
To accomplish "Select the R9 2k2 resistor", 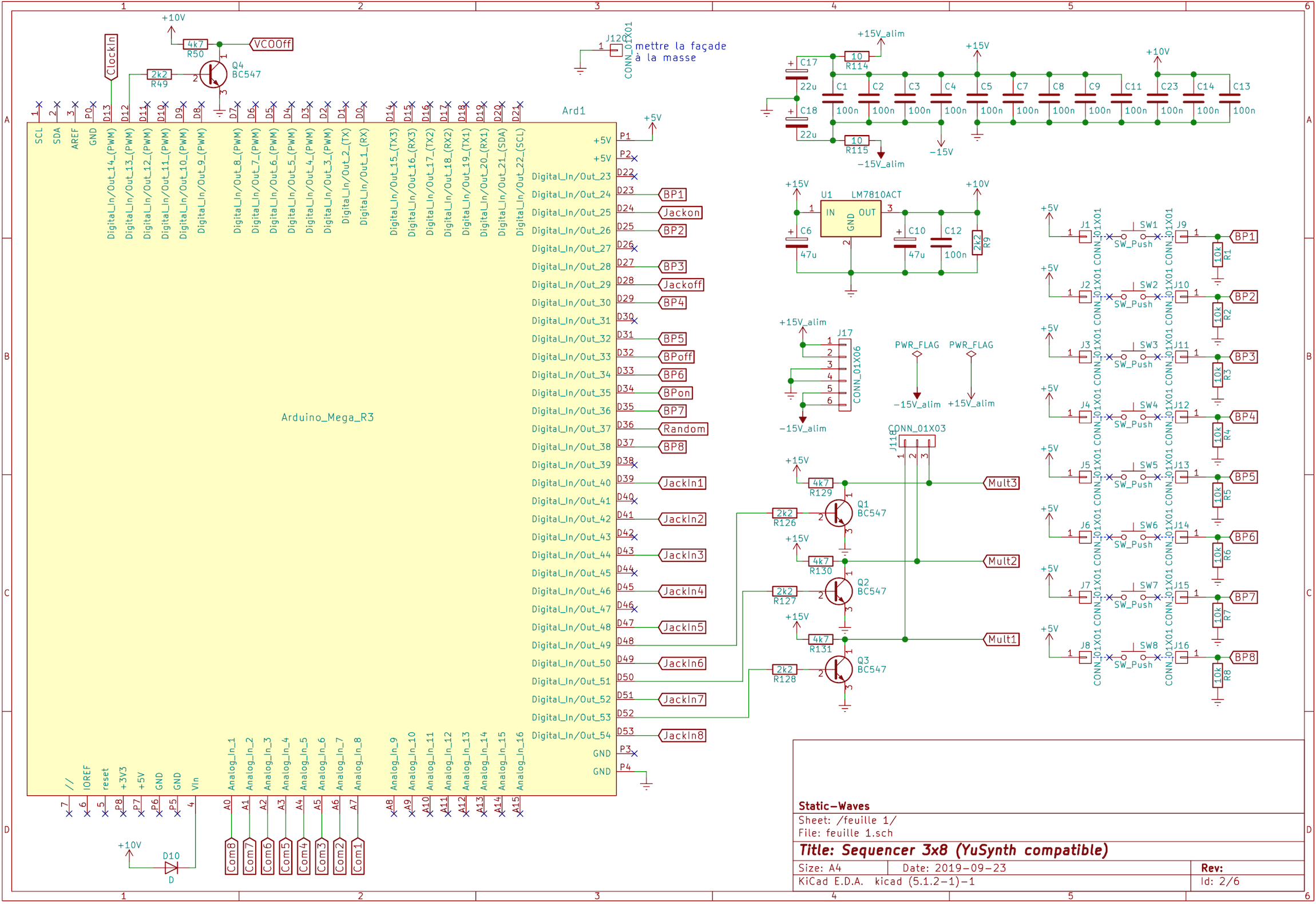I will 977,243.
